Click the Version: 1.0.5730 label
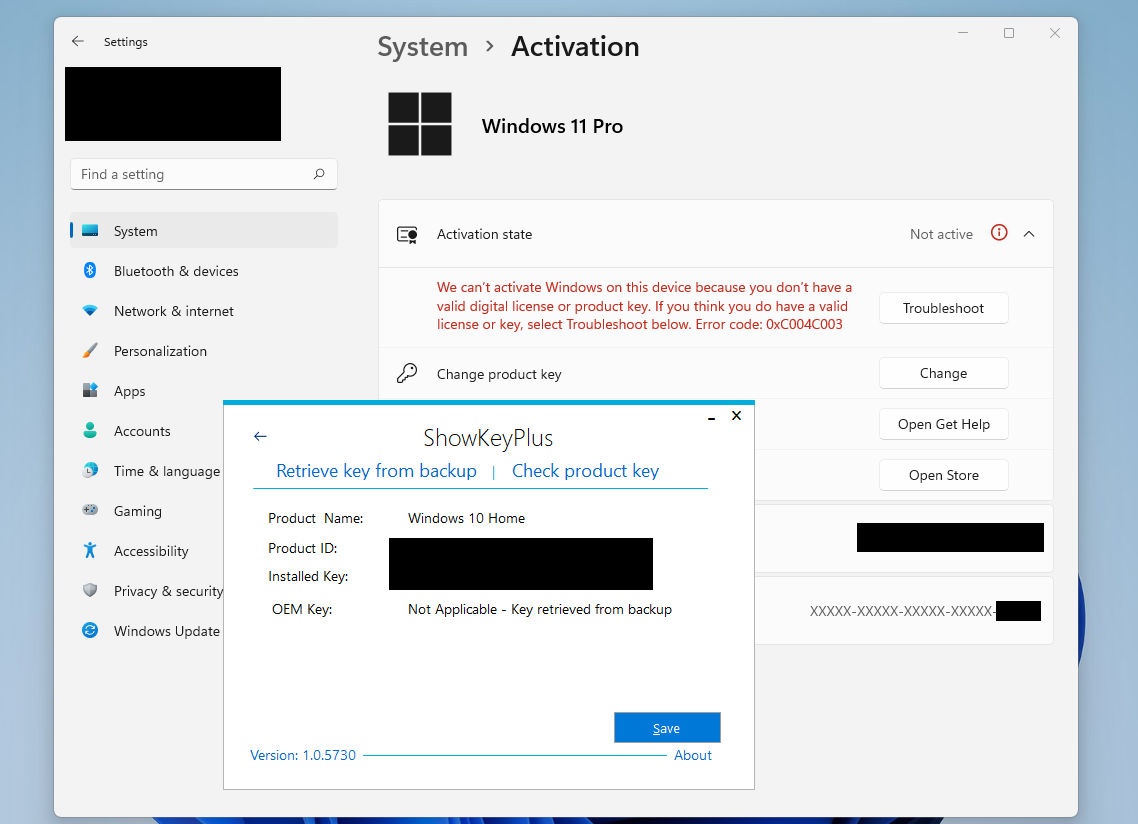The image size is (1138, 824). coord(303,755)
